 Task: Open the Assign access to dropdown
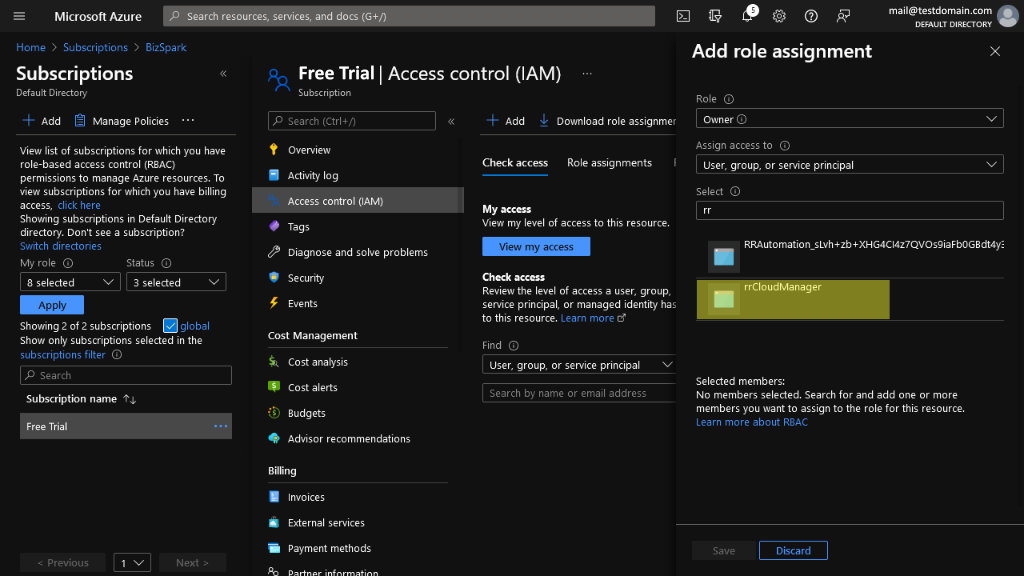(x=850, y=165)
